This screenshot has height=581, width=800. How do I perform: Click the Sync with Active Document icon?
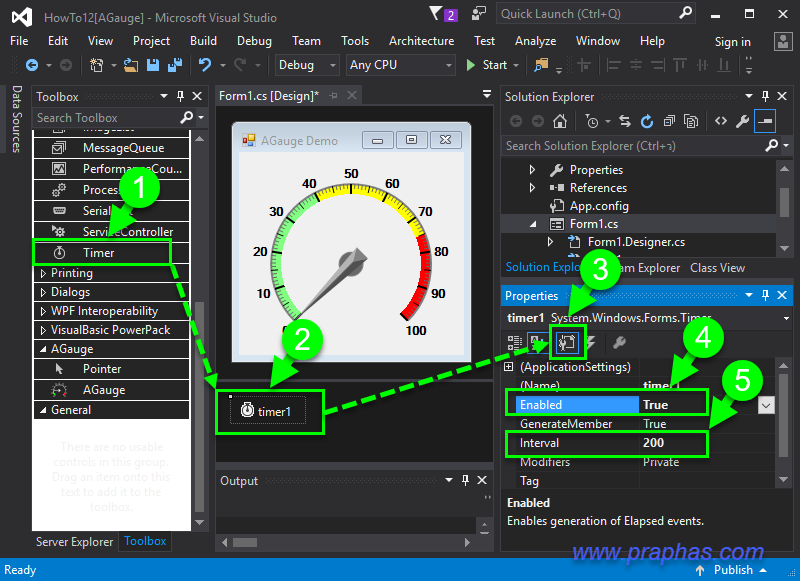coord(625,121)
